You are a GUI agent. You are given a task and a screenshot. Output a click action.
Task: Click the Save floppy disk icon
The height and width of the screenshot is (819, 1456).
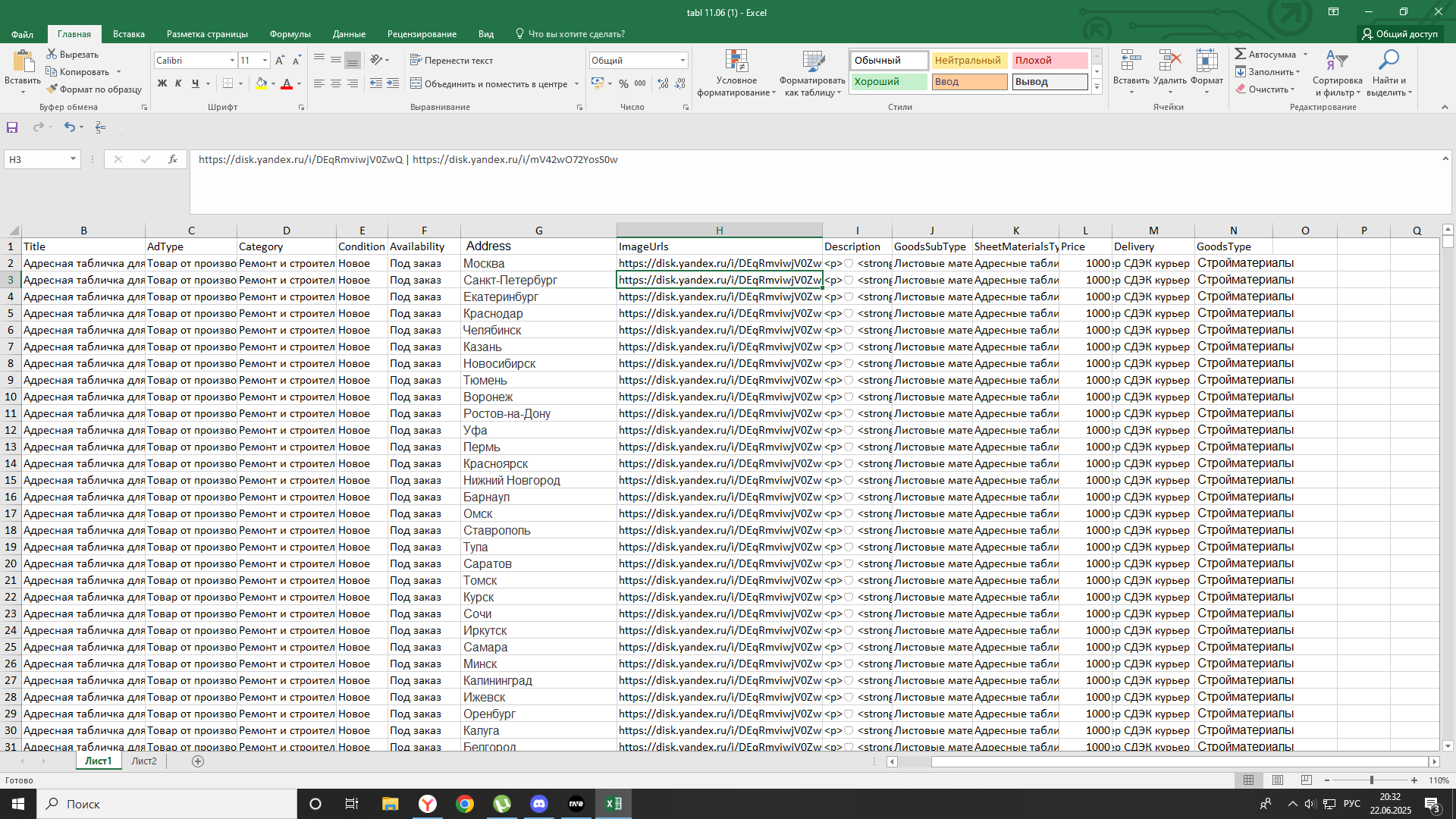coord(12,127)
